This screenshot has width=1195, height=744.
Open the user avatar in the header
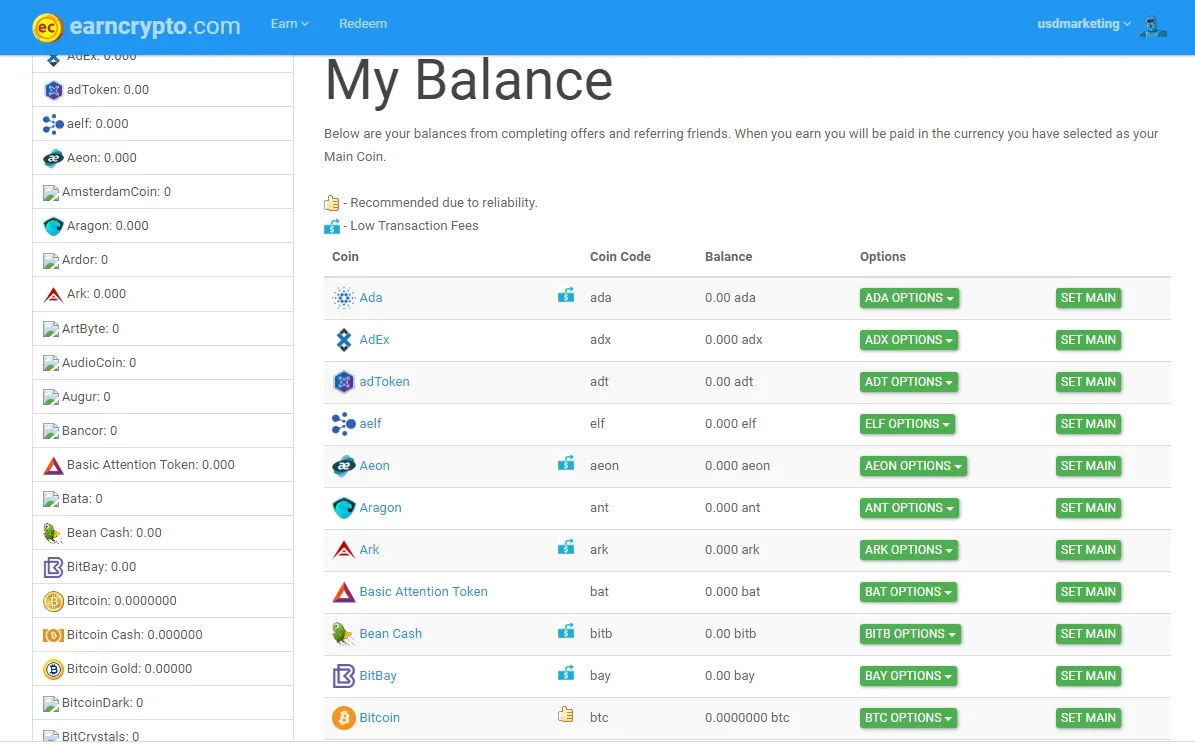point(1153,27)
